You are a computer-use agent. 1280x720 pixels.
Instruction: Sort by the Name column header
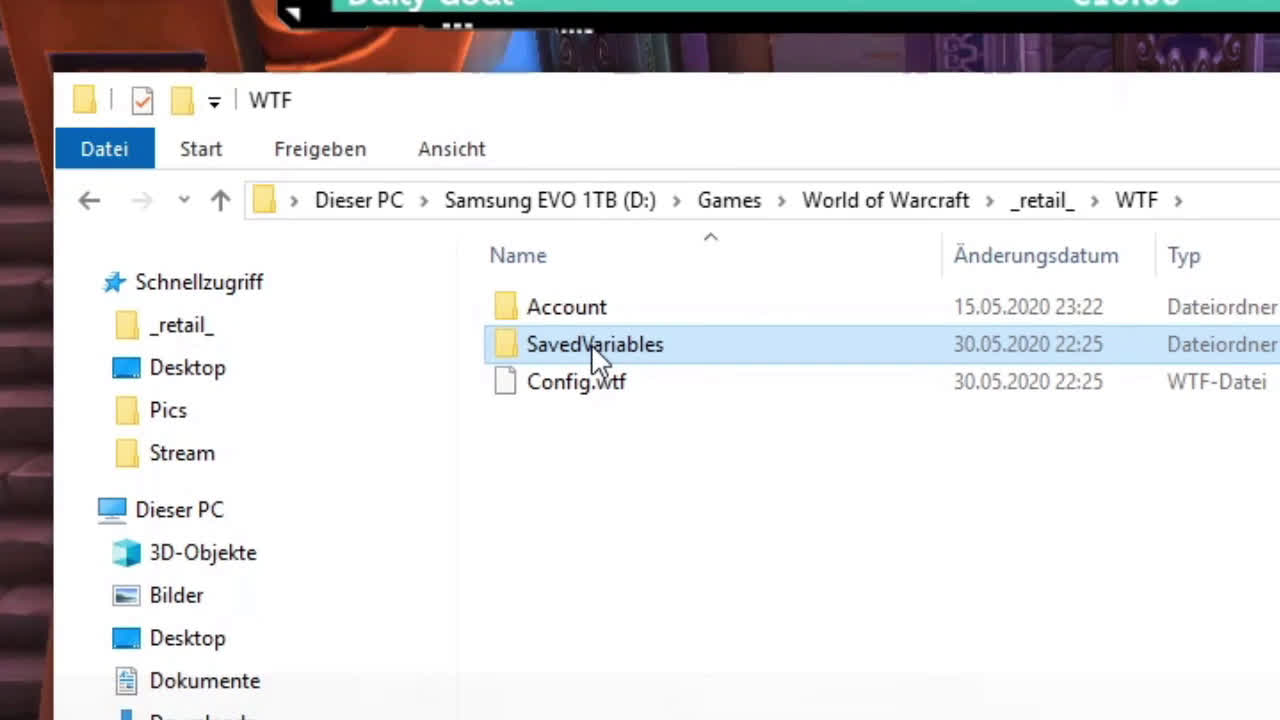(x=518, y=256)
